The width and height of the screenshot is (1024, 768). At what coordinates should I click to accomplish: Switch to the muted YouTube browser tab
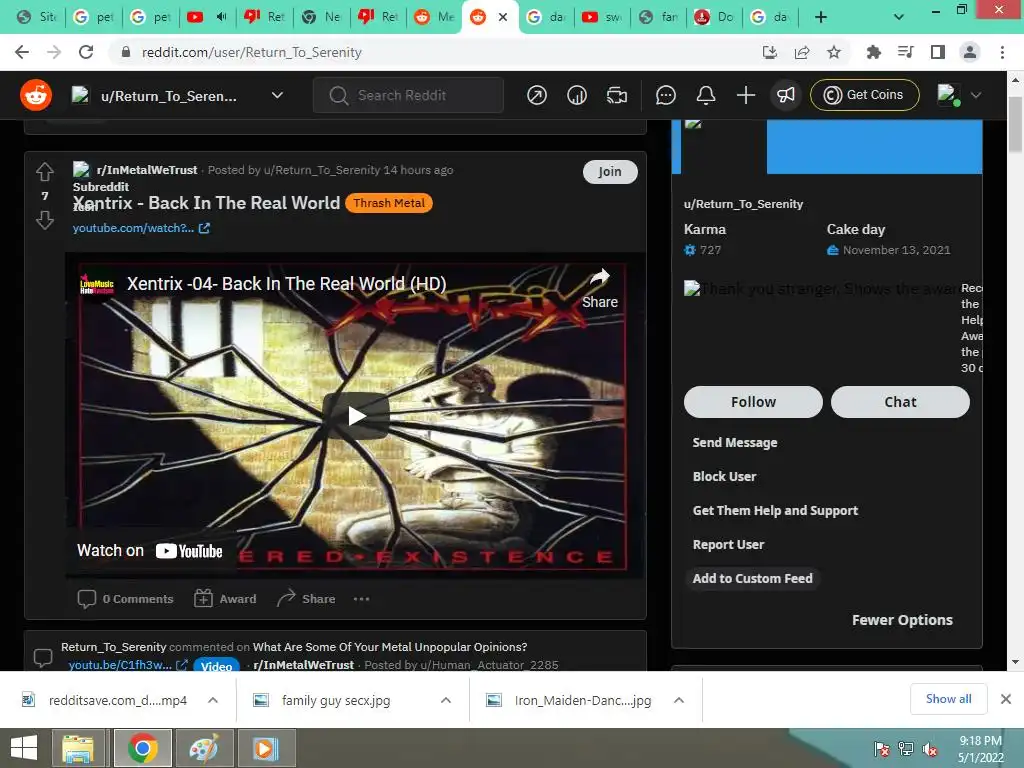pyautogui.click(x=207, y=17)
